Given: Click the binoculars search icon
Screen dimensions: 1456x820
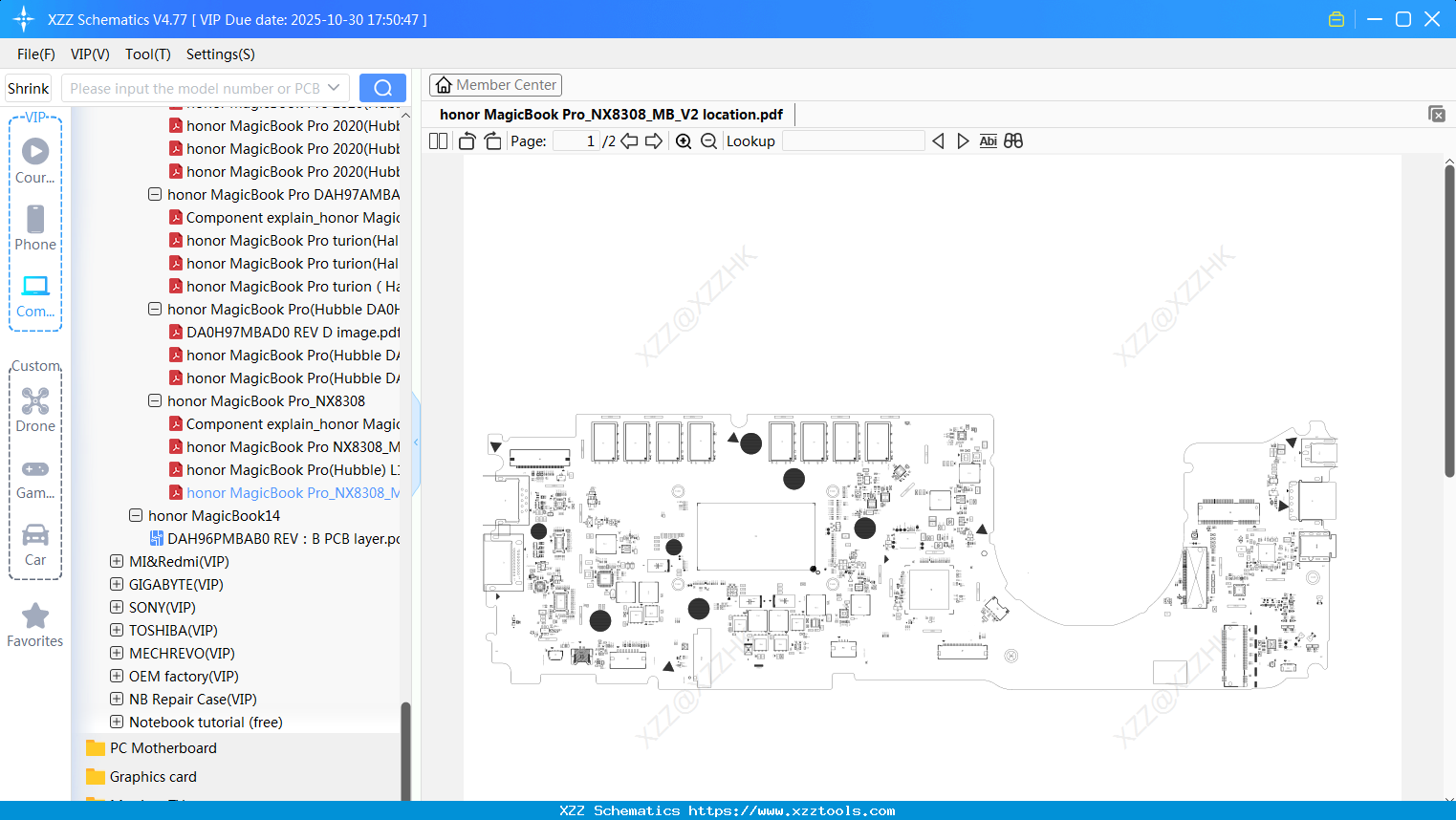Looking at the screenshot, I should 1013,141.
